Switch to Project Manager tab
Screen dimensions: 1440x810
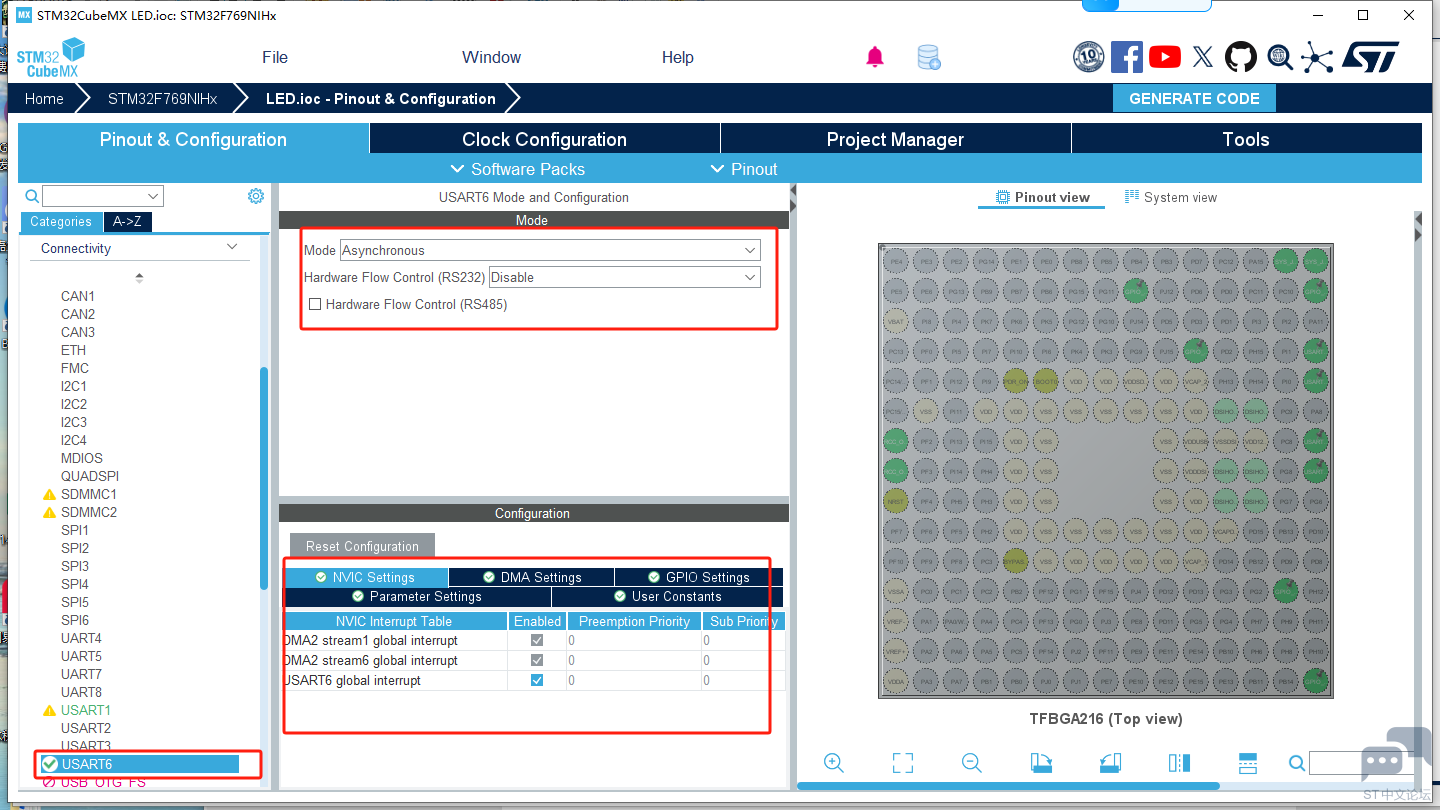click(x=895, y=139)
